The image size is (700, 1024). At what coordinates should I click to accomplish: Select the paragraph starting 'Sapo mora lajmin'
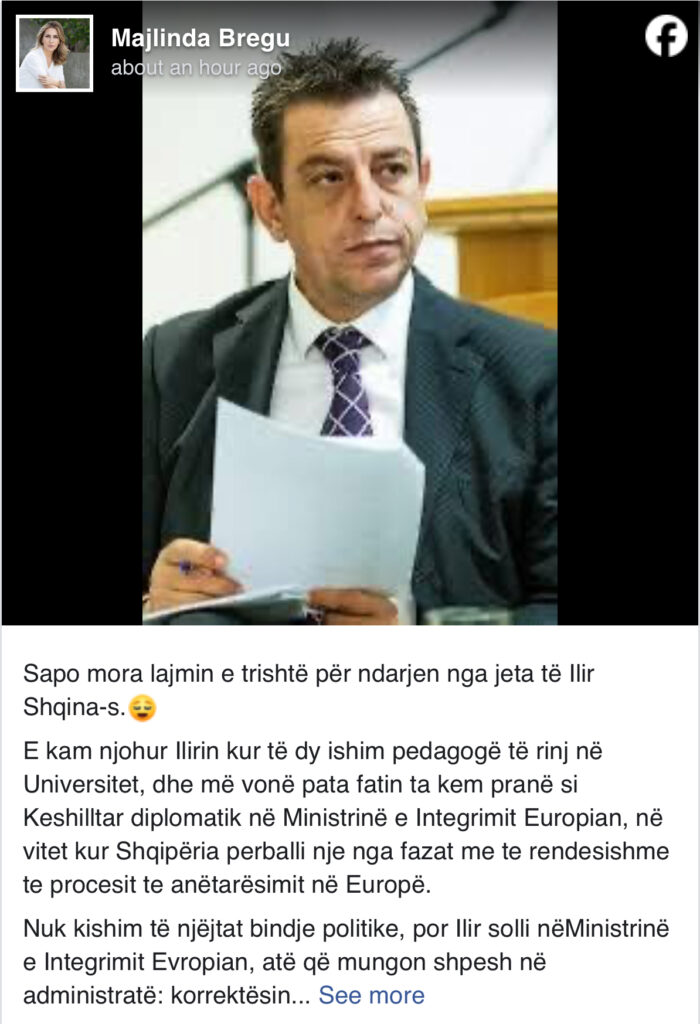coord(308,691)
